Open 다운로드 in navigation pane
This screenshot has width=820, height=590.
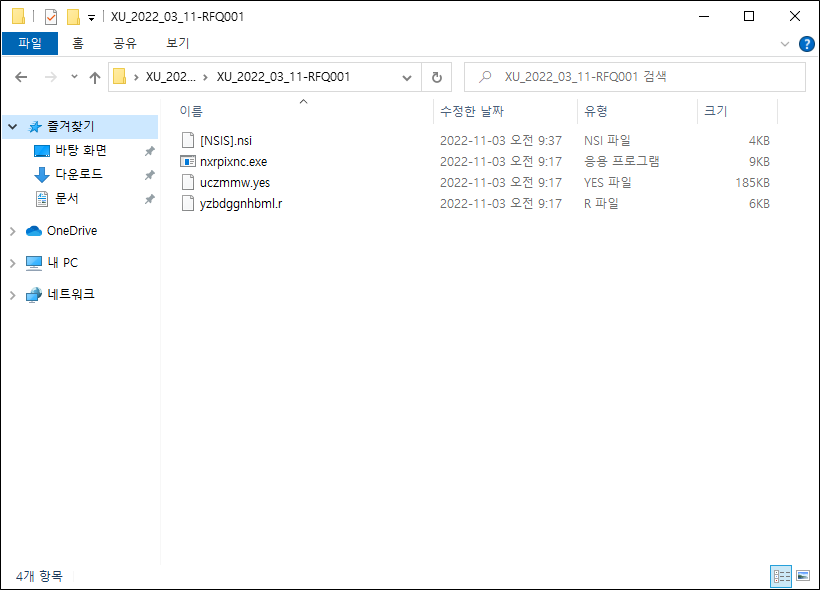(x=79, y=174)
